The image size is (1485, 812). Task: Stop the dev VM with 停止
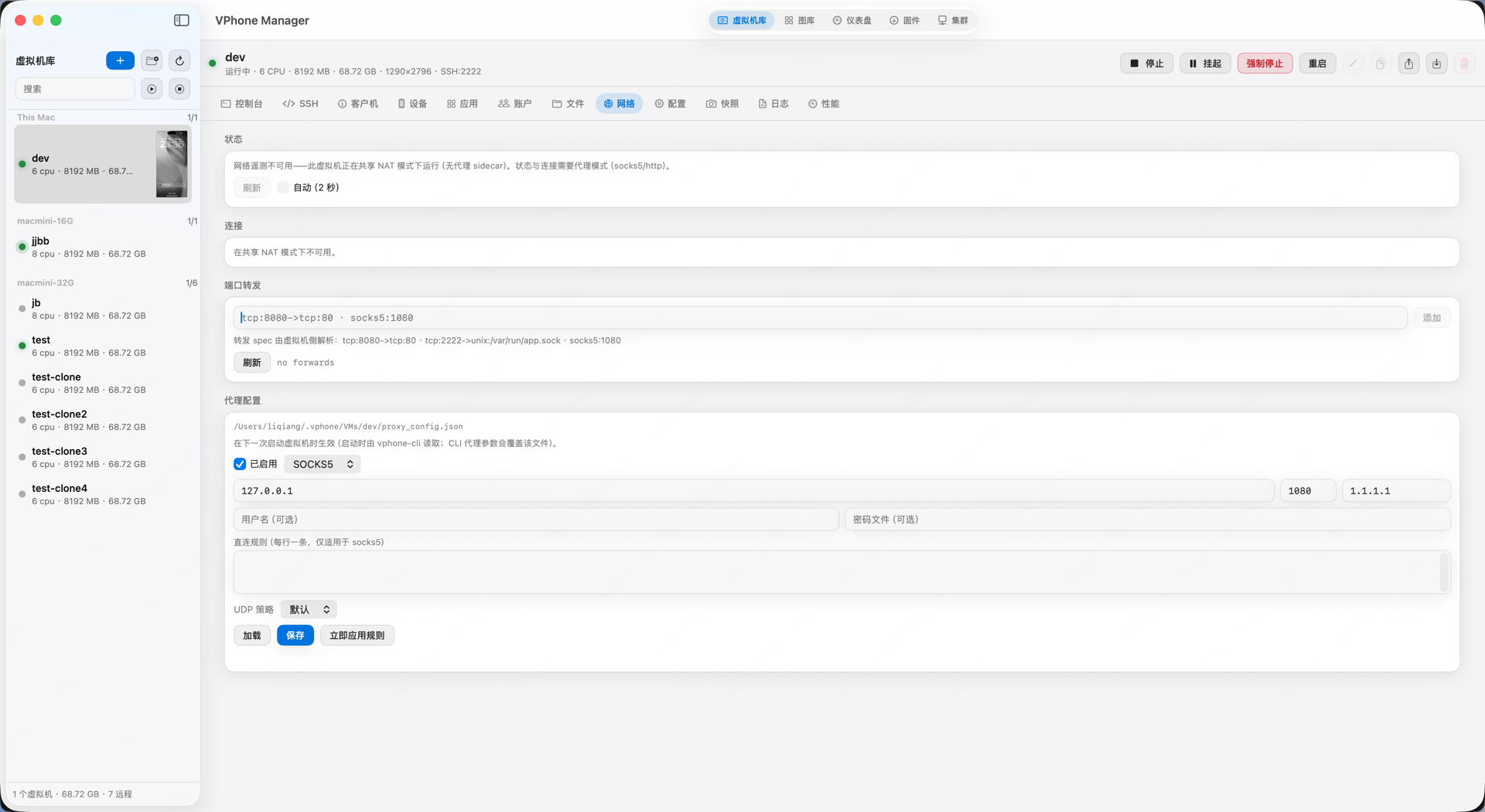click(1147, 63)
